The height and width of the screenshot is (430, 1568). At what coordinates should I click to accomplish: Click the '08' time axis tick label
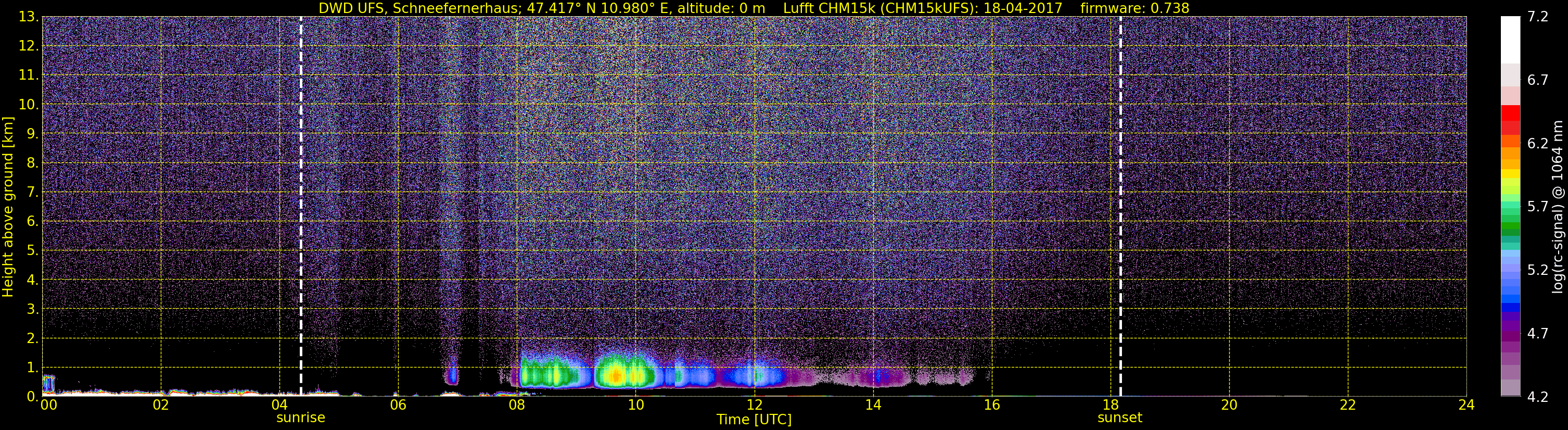[517, 405]
